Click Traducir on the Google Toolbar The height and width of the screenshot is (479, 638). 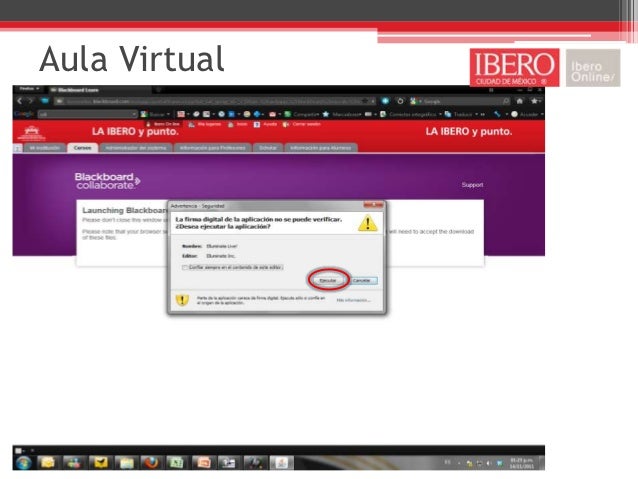(x=461, y=114)
